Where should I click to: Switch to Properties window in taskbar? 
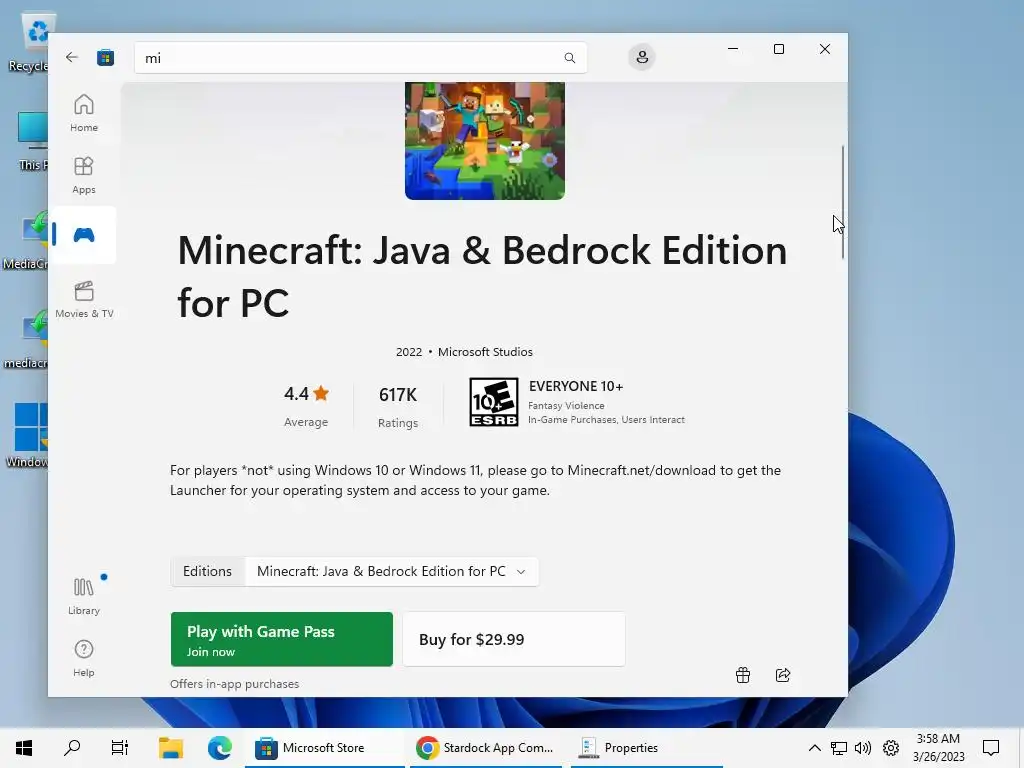[647, 748]
